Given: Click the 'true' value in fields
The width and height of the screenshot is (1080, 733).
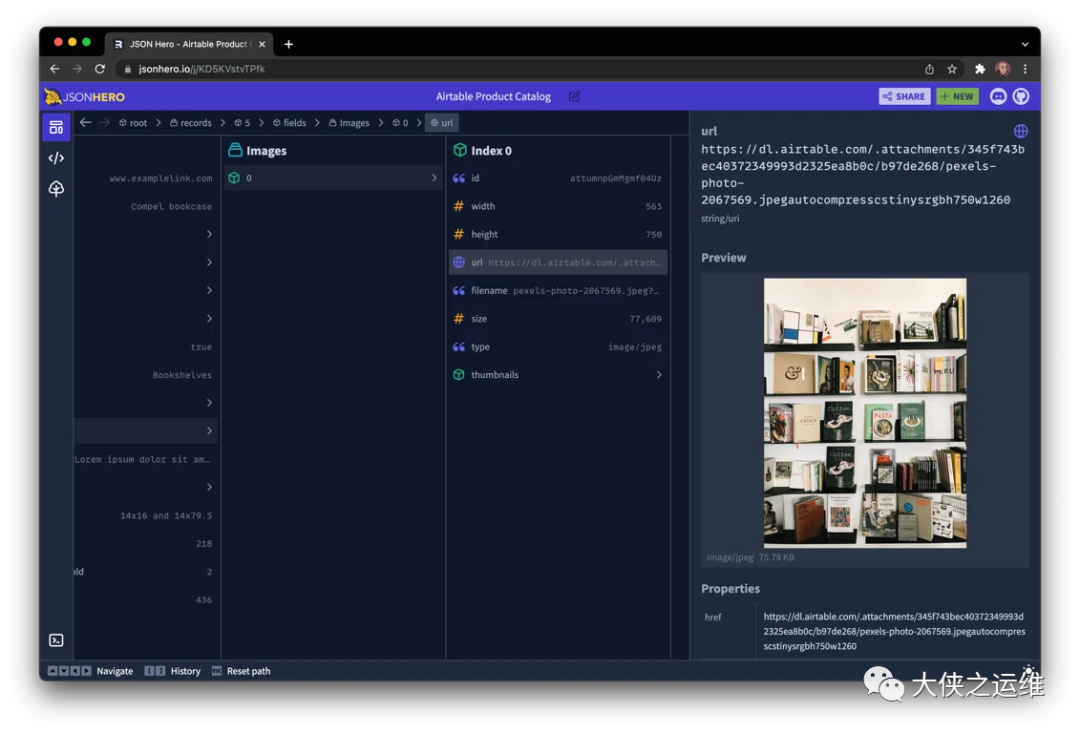Looking at the screenshot, I should pyautogui.click(x=201, y=347).
